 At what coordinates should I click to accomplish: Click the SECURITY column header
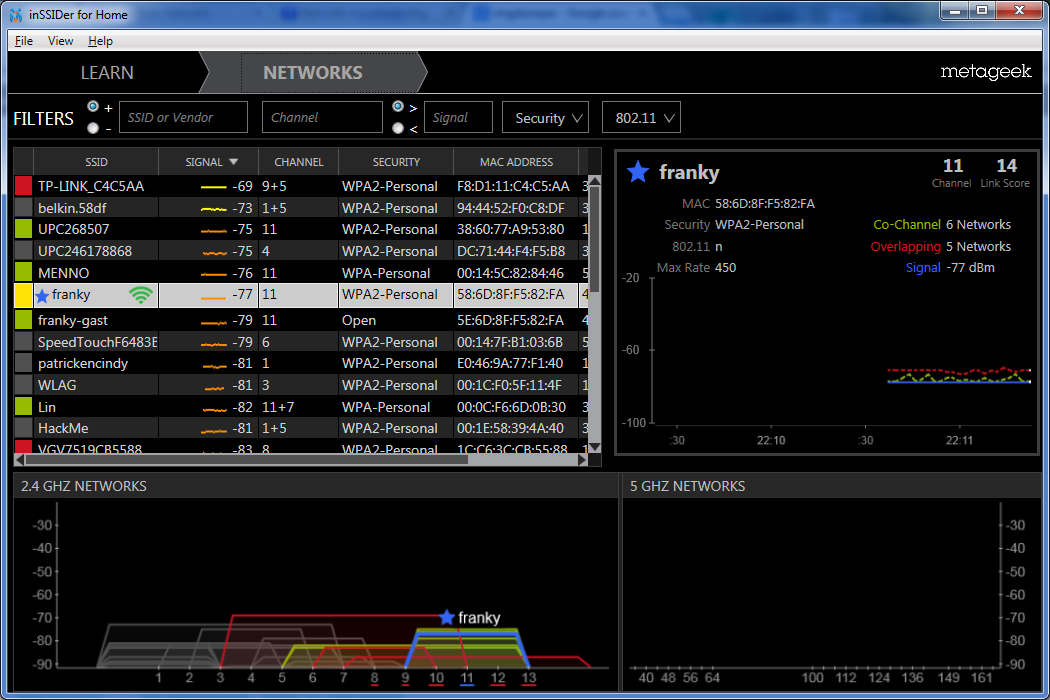pyautogui.click(x=396, y=162)
